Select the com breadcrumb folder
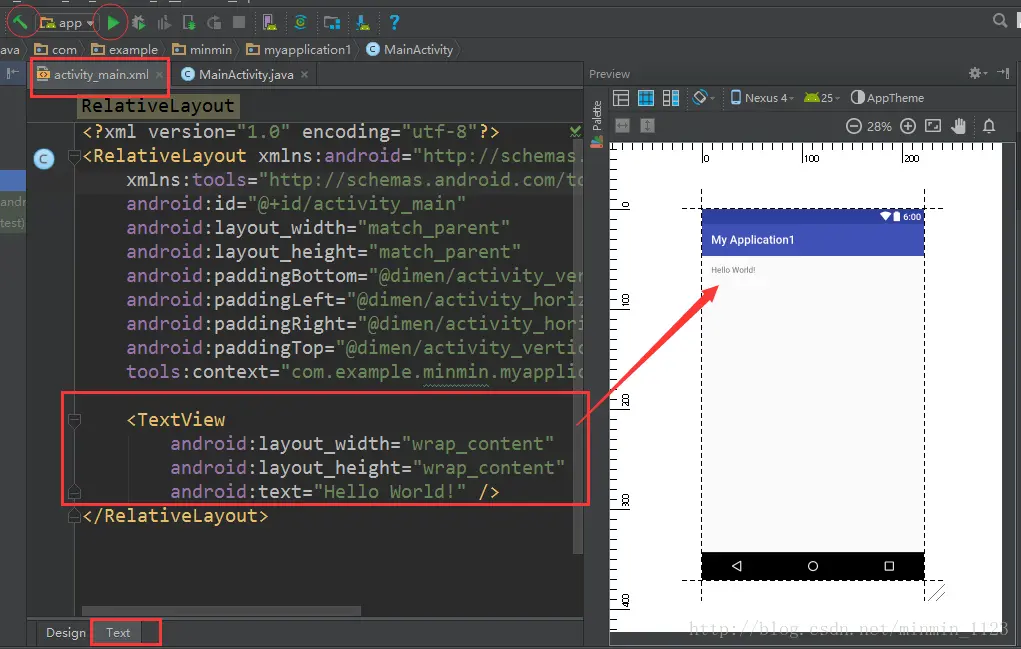Screen dimensions: 1021x649 56,49
